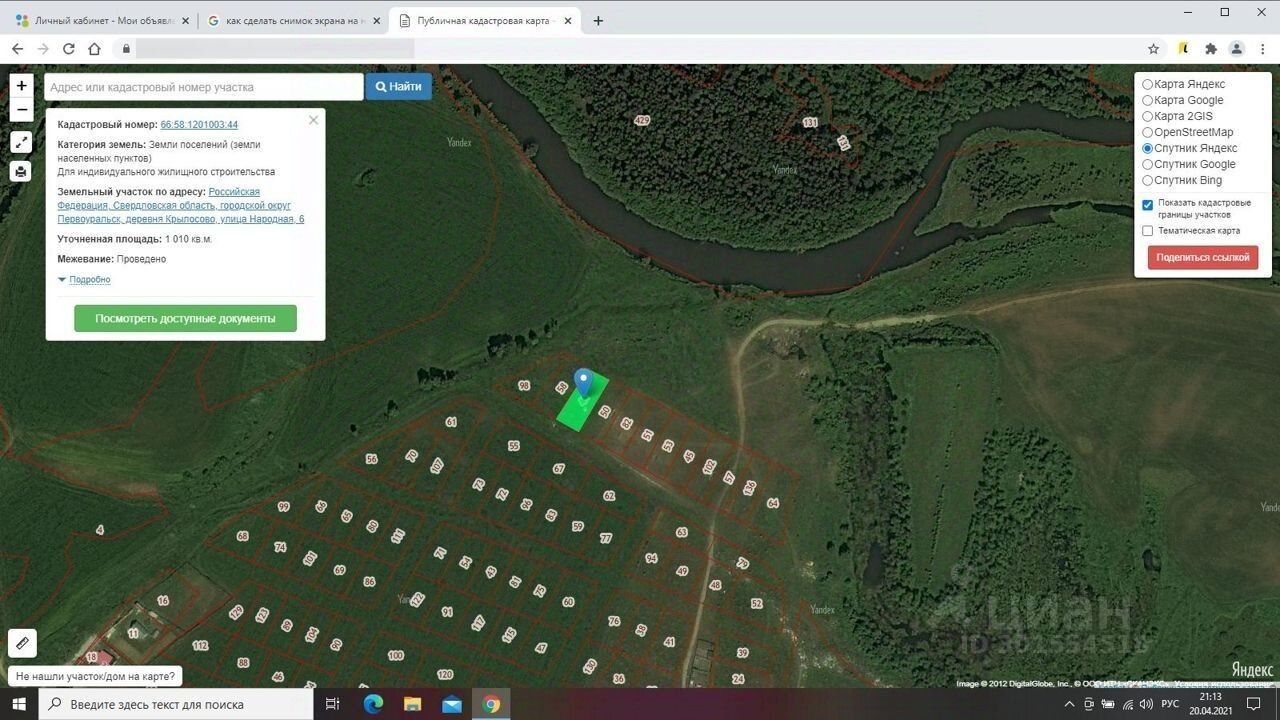
Task: Click parcel labeled 112 on map
Action: (200, 645)
